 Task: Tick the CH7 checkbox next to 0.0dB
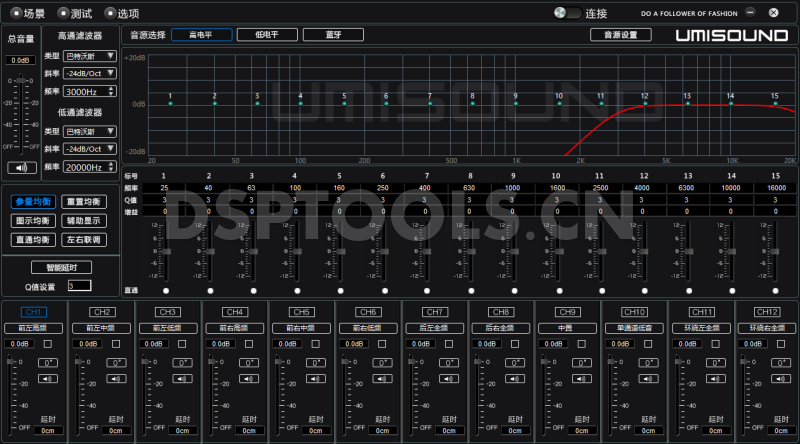coord(449,344)
